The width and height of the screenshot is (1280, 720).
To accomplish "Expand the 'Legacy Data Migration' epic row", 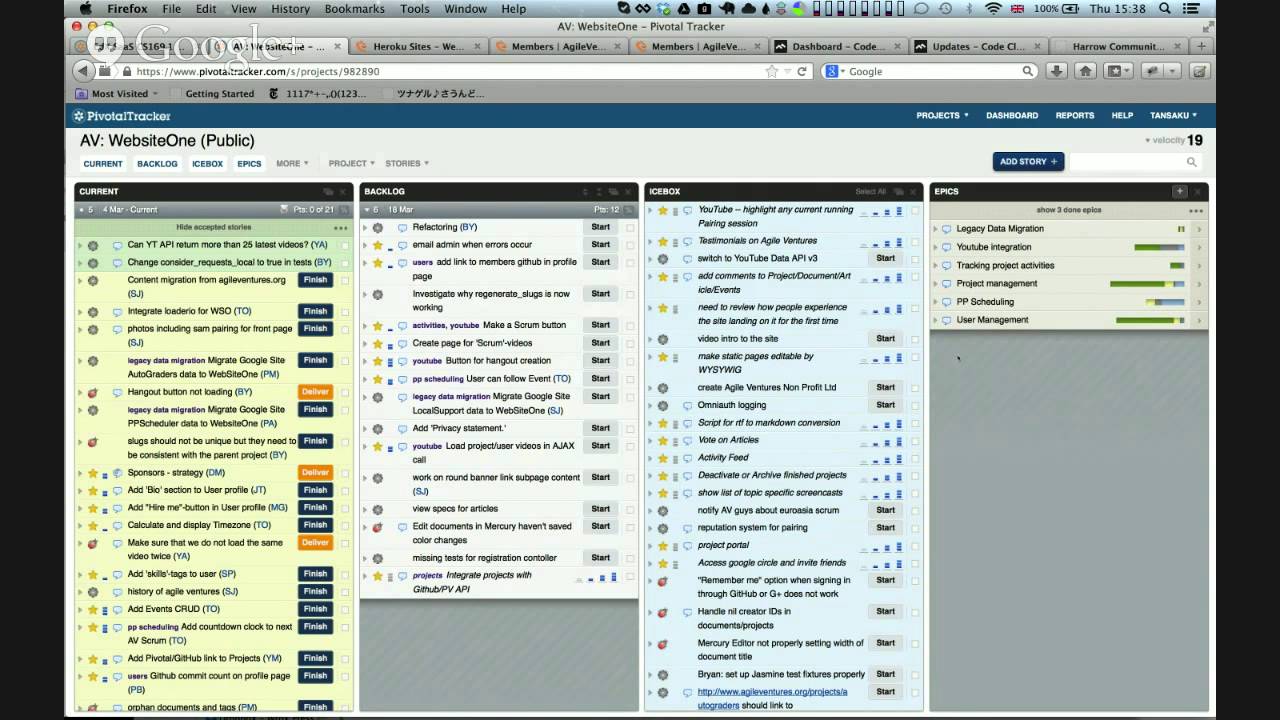I will (935, 229).
